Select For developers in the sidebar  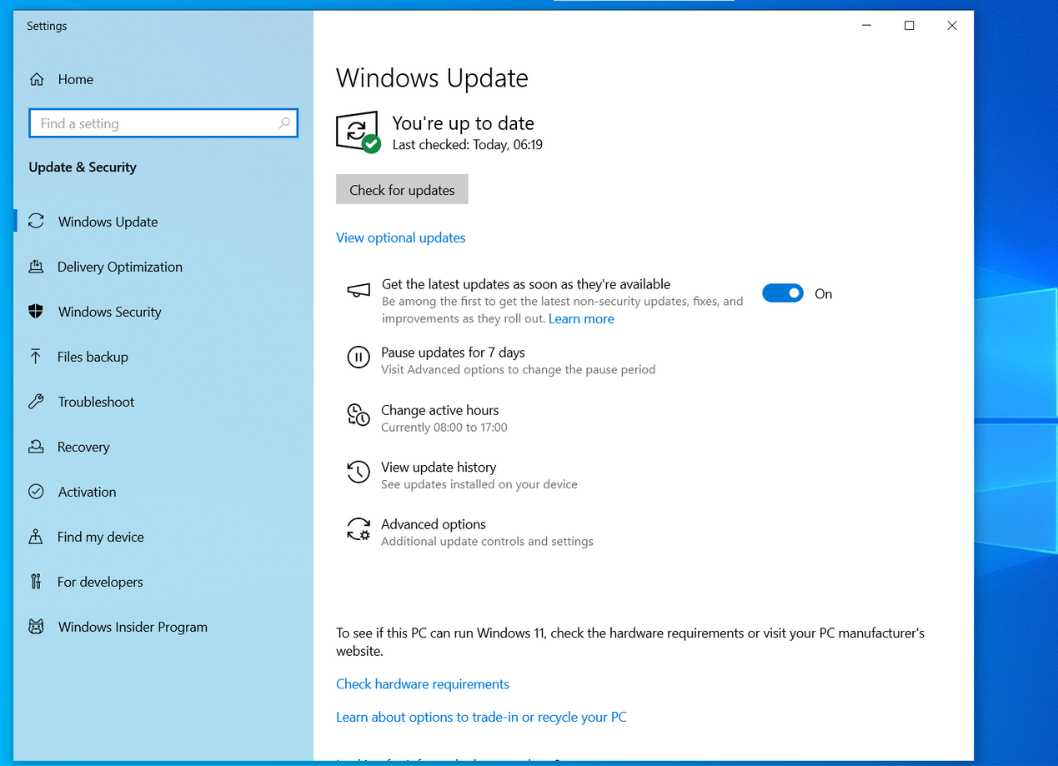tap(100, 582)
